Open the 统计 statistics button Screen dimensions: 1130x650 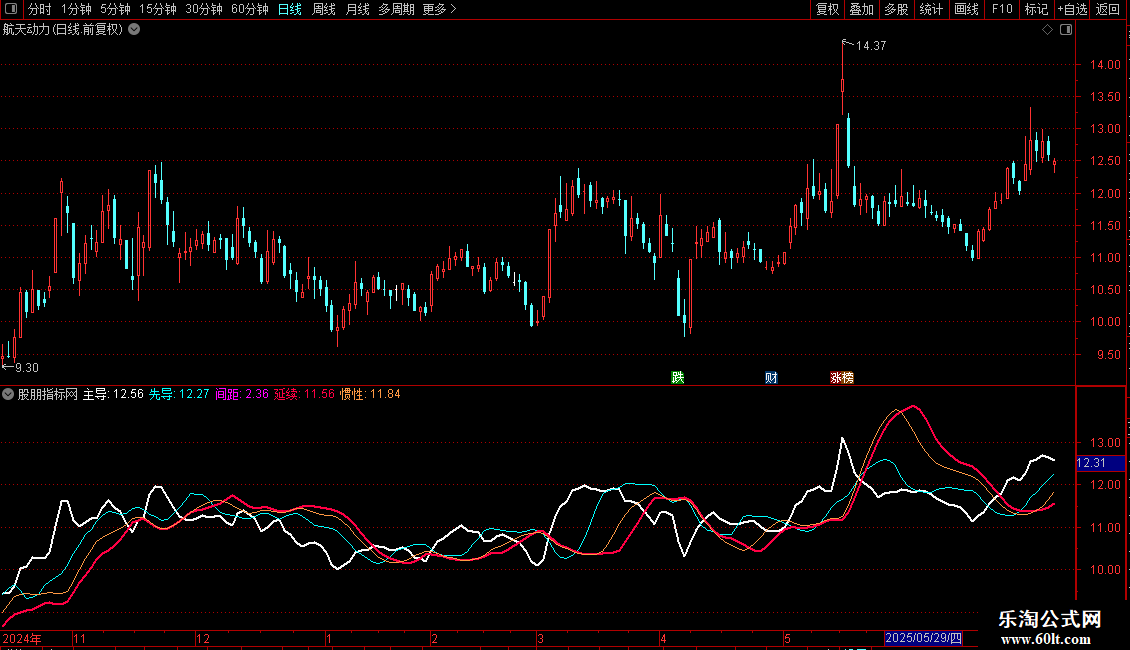(x=931, y=9)
